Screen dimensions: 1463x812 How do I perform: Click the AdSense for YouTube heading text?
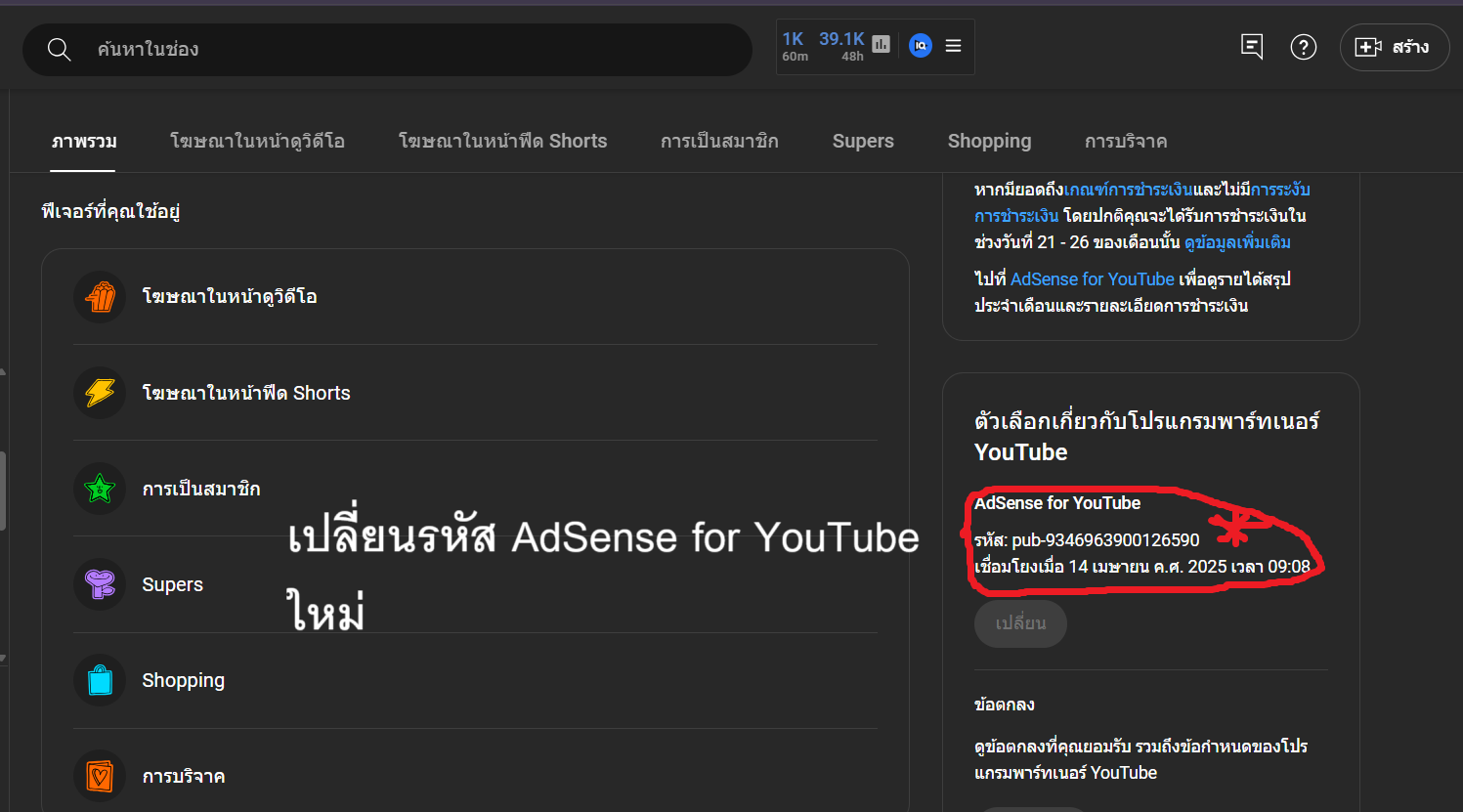1057,503
